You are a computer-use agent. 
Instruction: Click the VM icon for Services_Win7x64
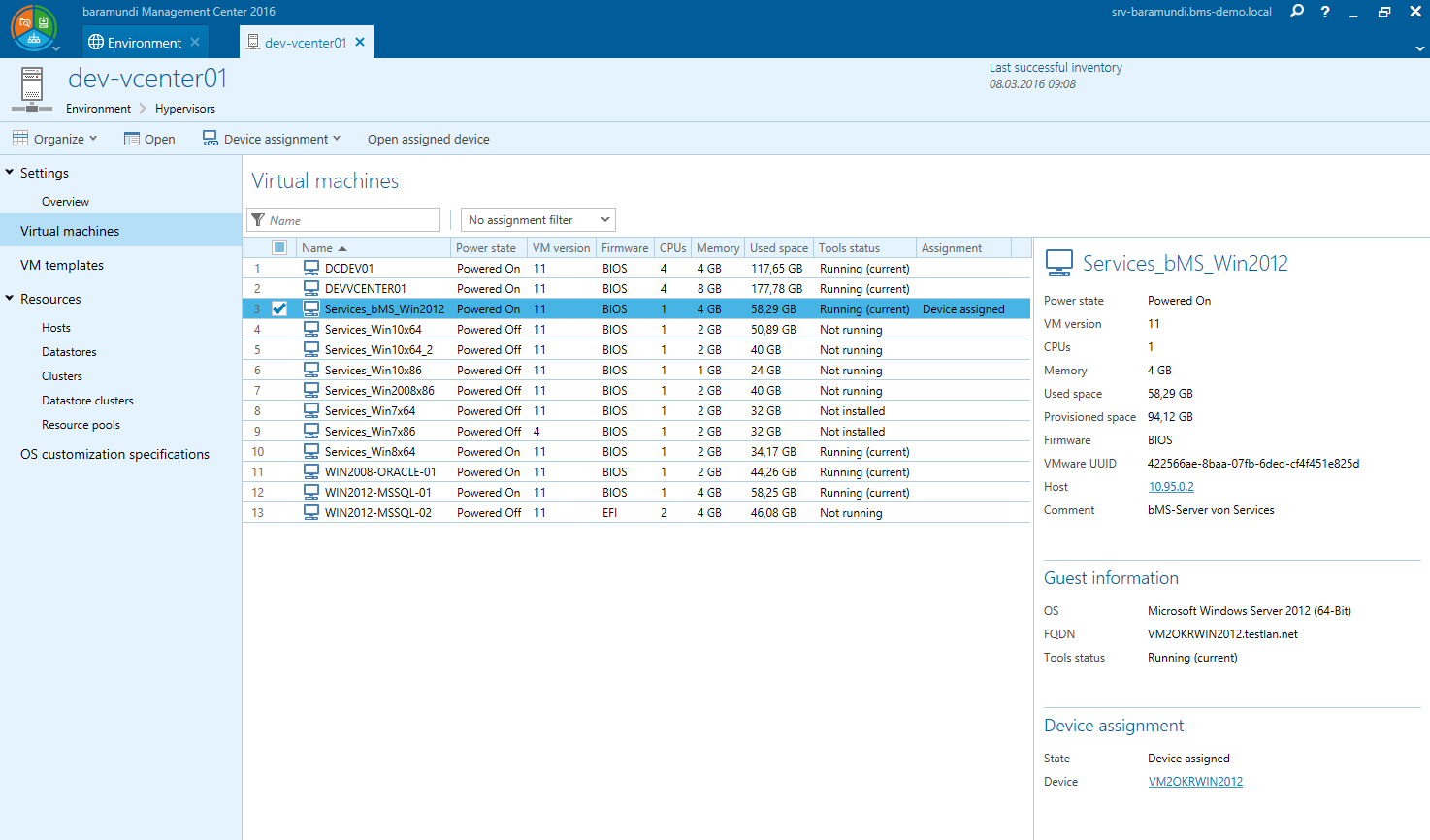pyautogui.click(x=311, y=410)
